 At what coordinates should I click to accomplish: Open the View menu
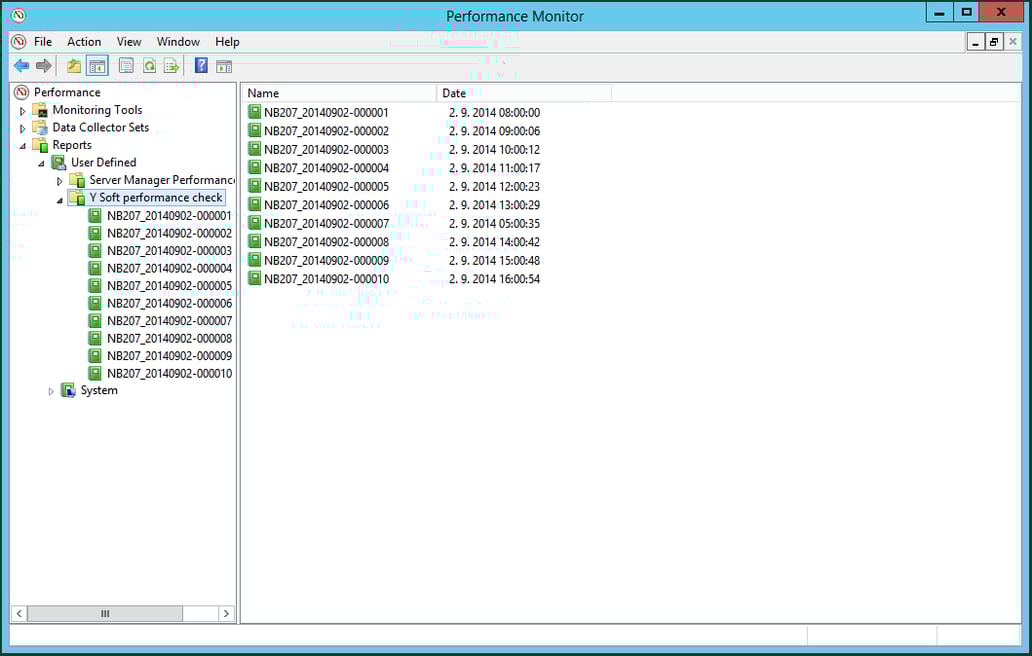point(129,42)
